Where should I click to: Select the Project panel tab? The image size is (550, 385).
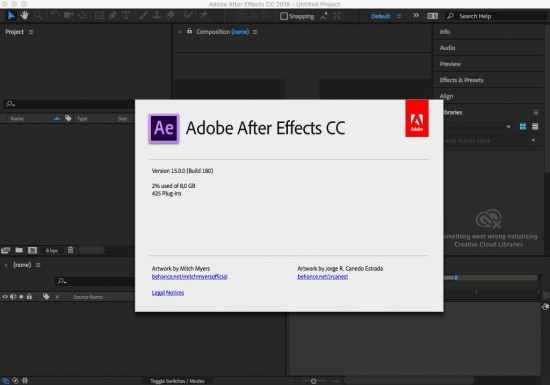[x=14, y=32]
